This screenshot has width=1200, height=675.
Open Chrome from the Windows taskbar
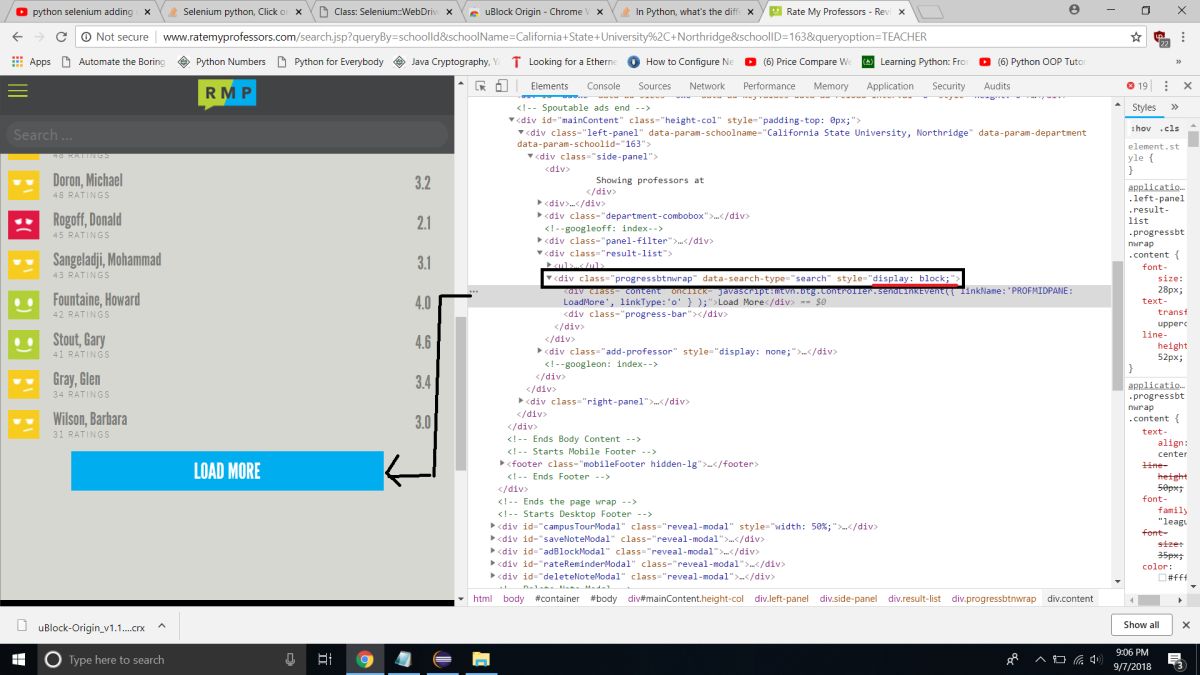pyautogui.click(x=365, y=659)
